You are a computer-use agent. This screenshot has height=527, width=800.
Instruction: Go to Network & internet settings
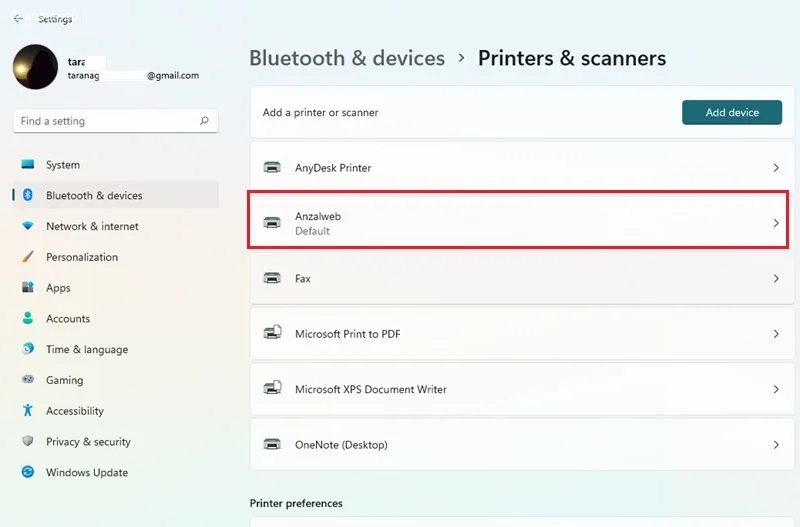[116, 226]
